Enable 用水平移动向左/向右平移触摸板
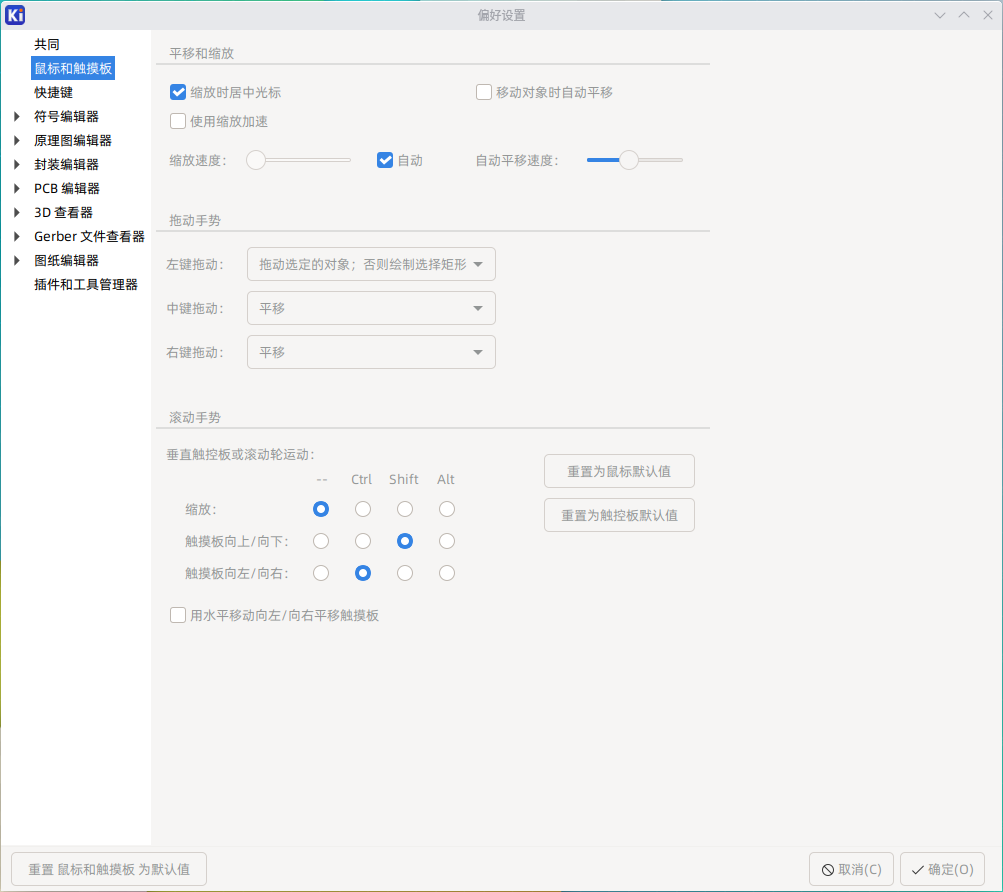Screen dimensions: 1003x892 [x=177, y=615]
